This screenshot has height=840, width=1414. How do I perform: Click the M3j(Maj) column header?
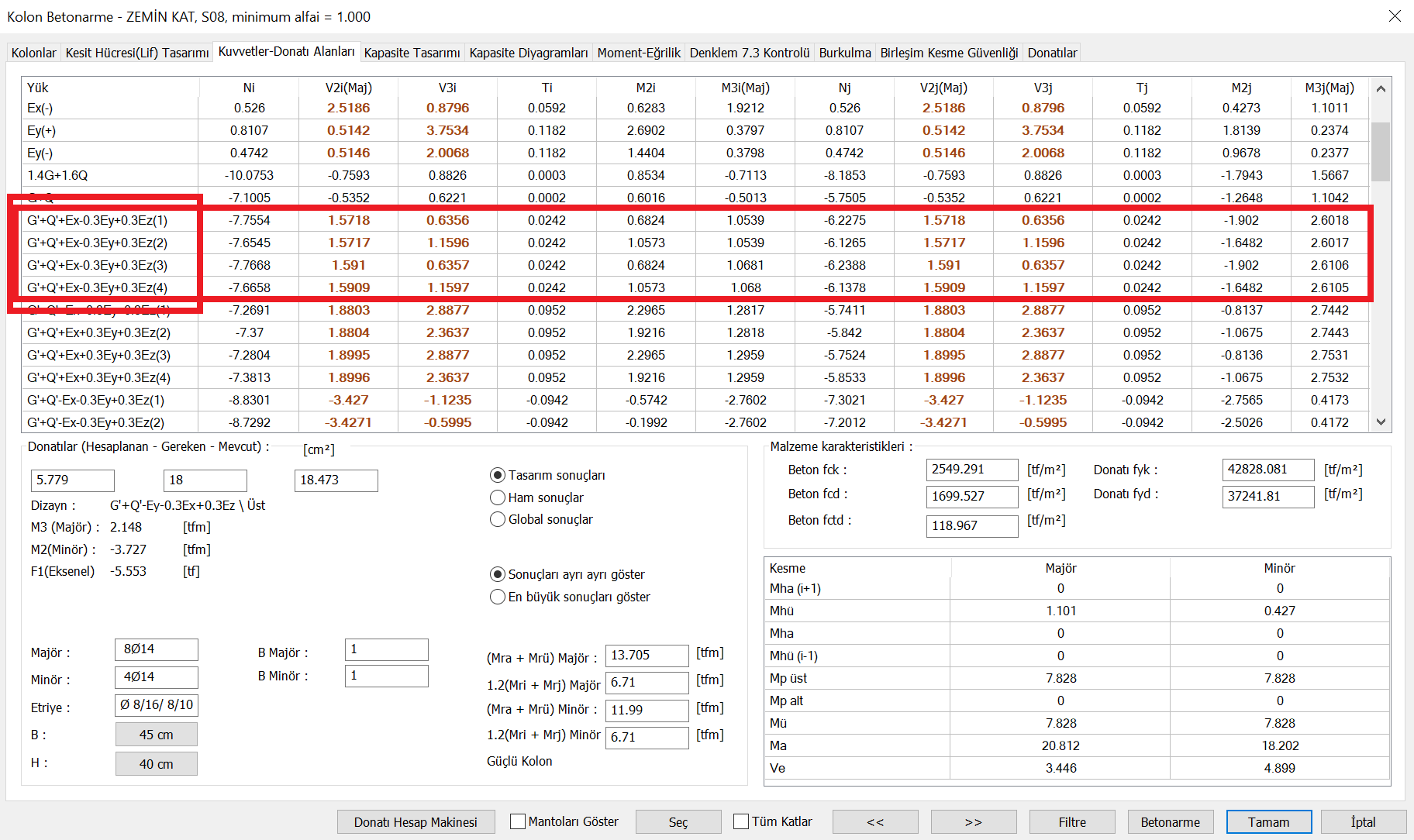coord(1330,88)
